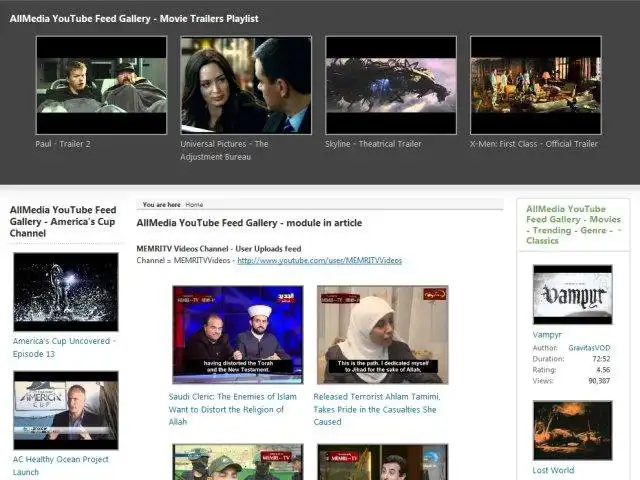The image size is (640, 480).
Task: Click the Lost World title link
Action: [x=553, y=470]
